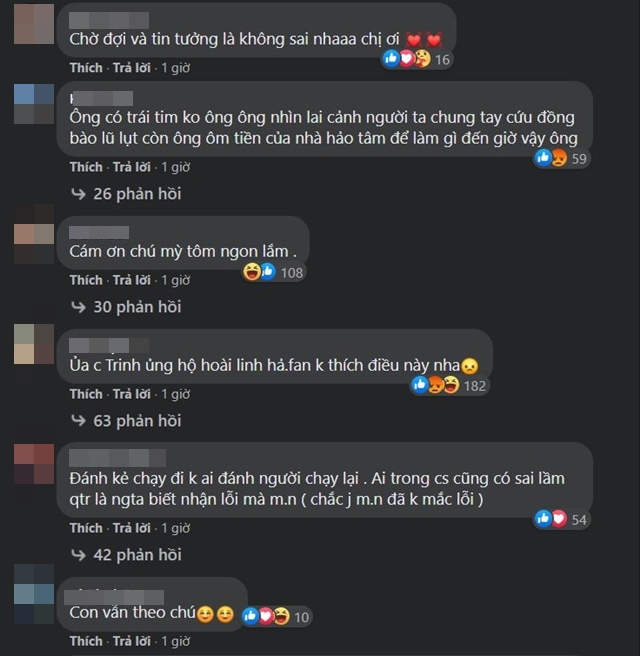Reply to the 'Đánh kẻ chạy đi' comment
This screenshot has height=656, width=640.
132,528
